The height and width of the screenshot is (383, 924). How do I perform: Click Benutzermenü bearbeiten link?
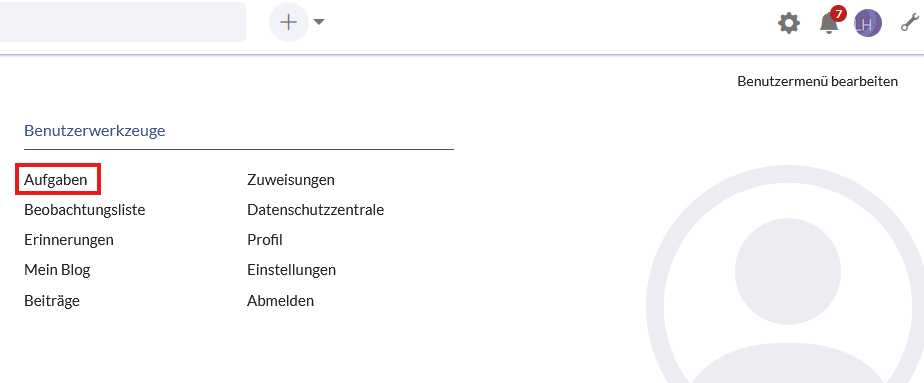817,81
